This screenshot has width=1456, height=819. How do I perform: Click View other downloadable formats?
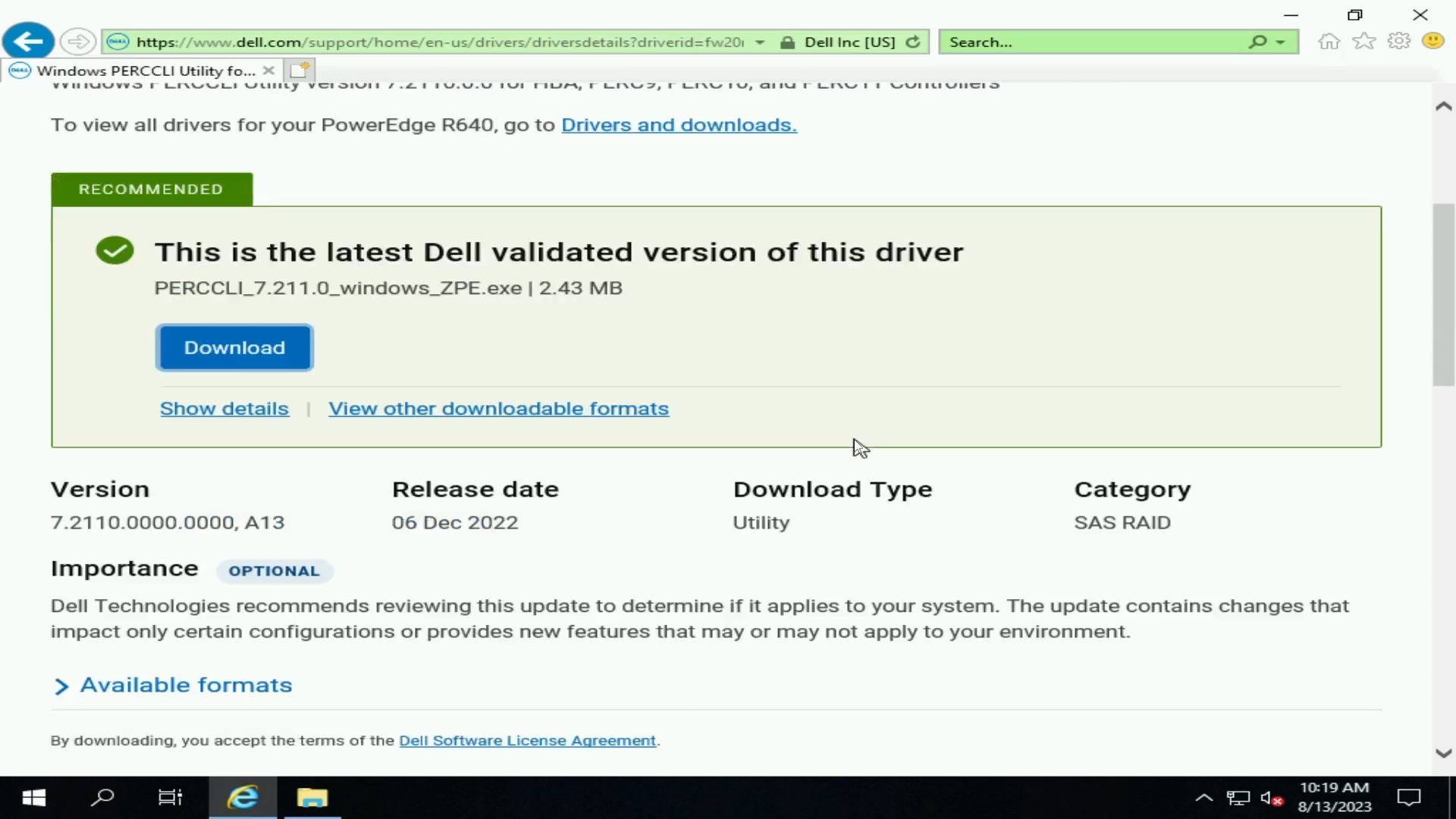pyautogui.click(x=499, y=408)
